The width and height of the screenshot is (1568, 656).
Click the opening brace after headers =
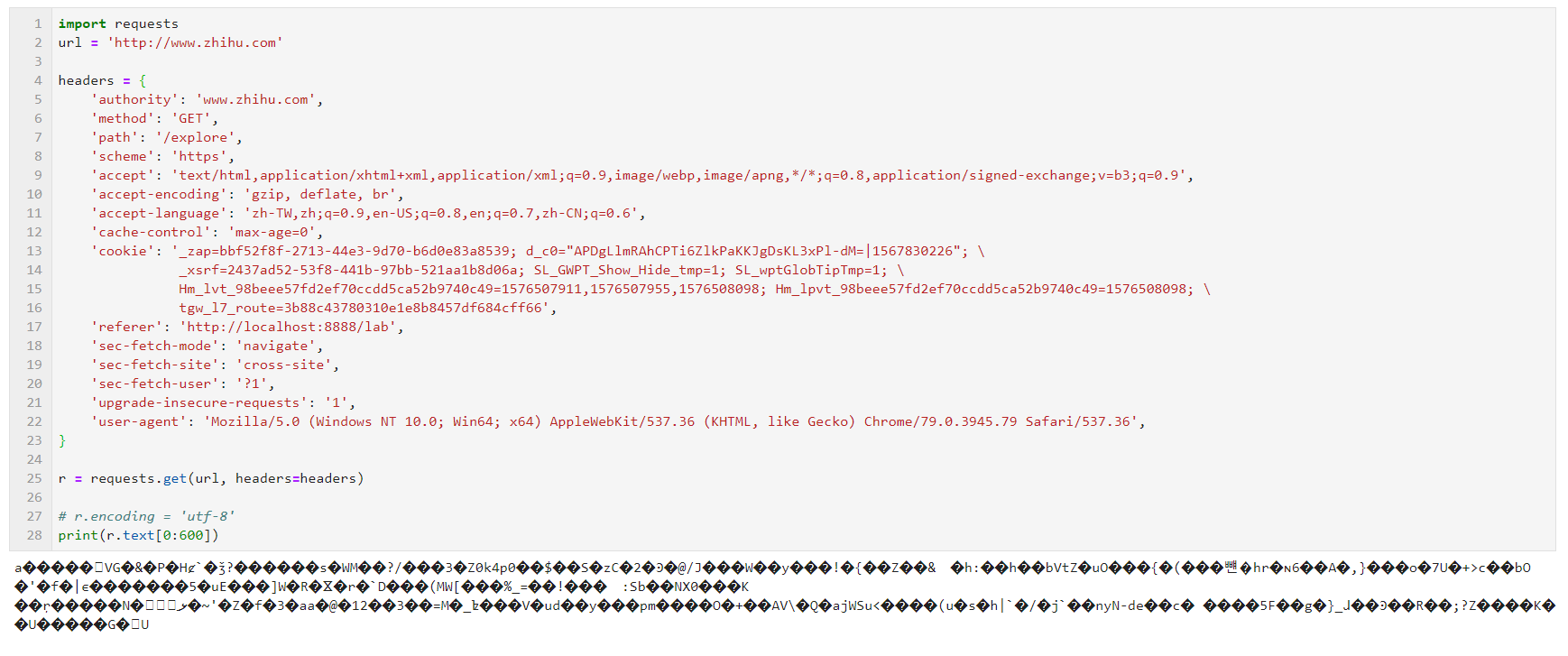(143, 80)
